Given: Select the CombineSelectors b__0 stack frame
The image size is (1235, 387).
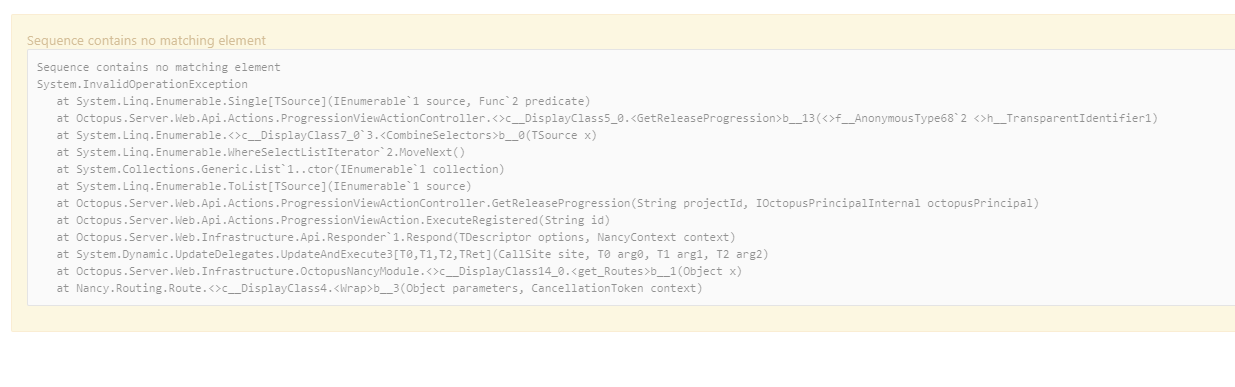Looking at the screenshot, I should (327, 135).
